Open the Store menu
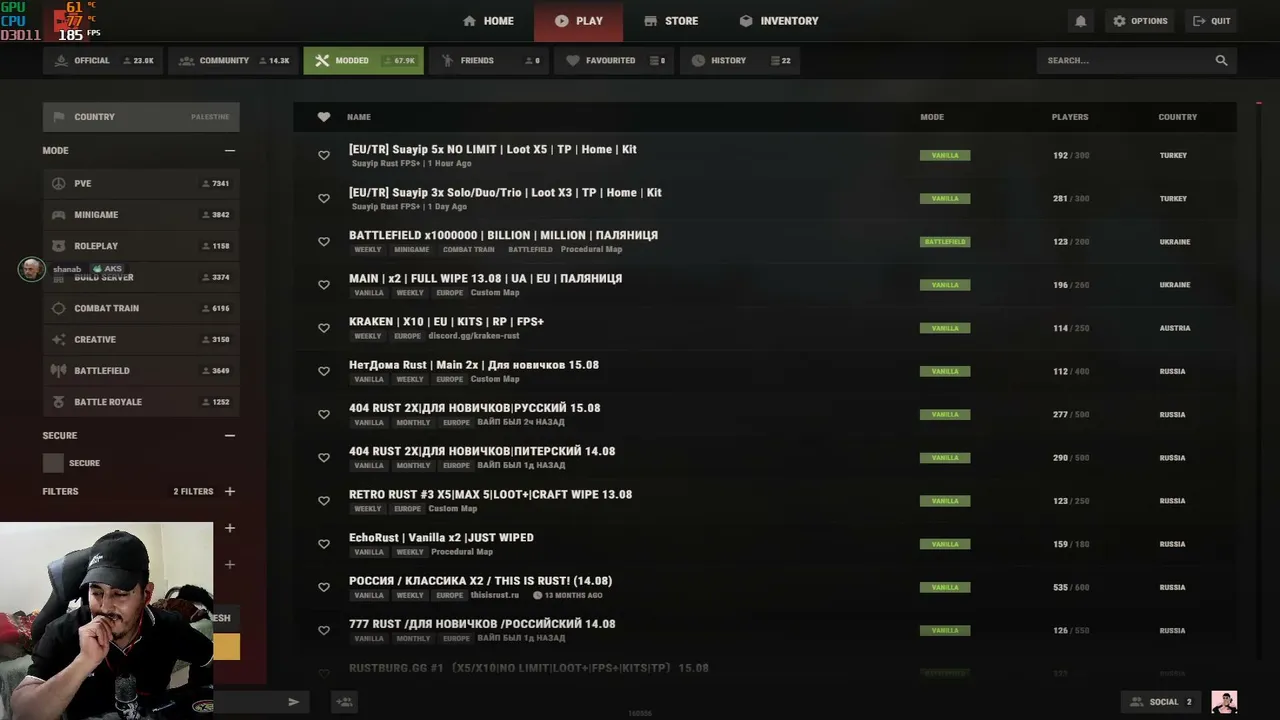1280x720 pixels. point(671,21)
